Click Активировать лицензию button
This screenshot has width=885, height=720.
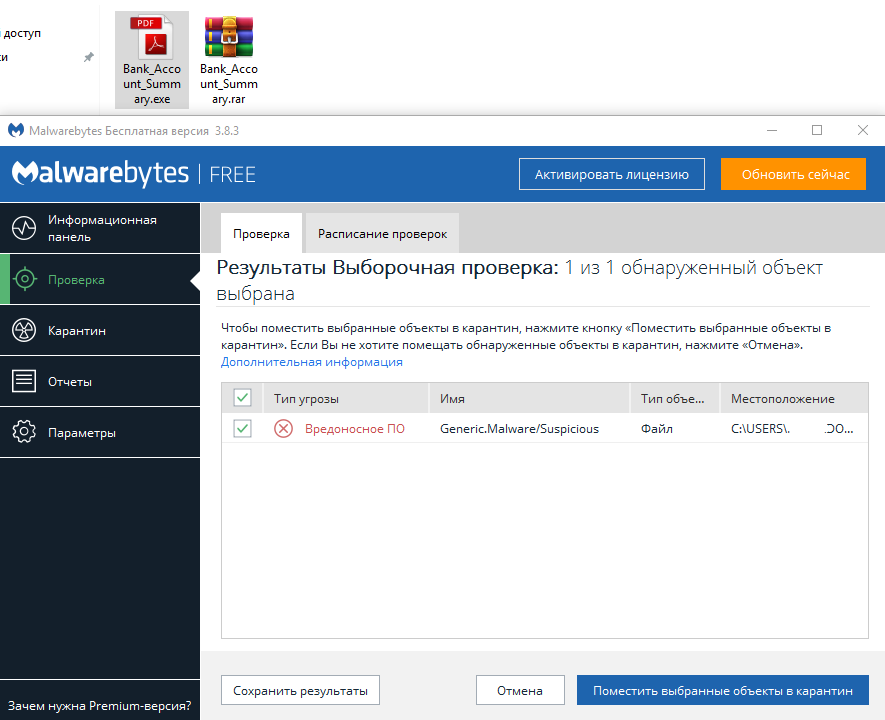pyautogui.click(x=612, y=174)
